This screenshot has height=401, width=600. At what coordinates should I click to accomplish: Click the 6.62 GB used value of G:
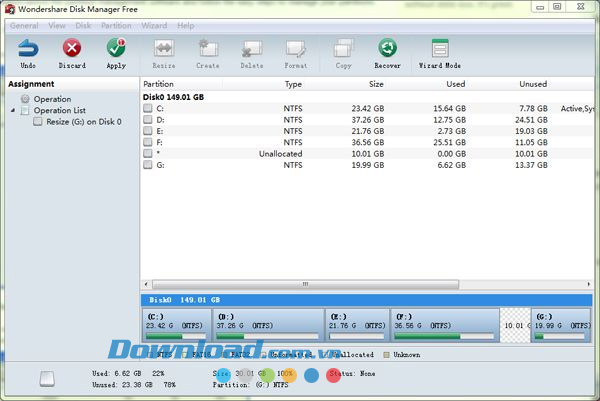452,165
